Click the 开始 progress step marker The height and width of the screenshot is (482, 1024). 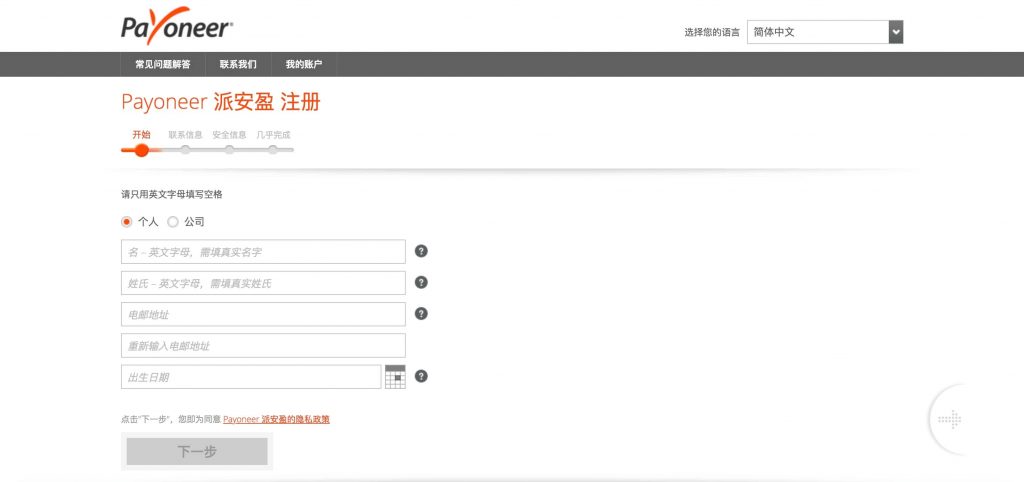click(142, 150)
